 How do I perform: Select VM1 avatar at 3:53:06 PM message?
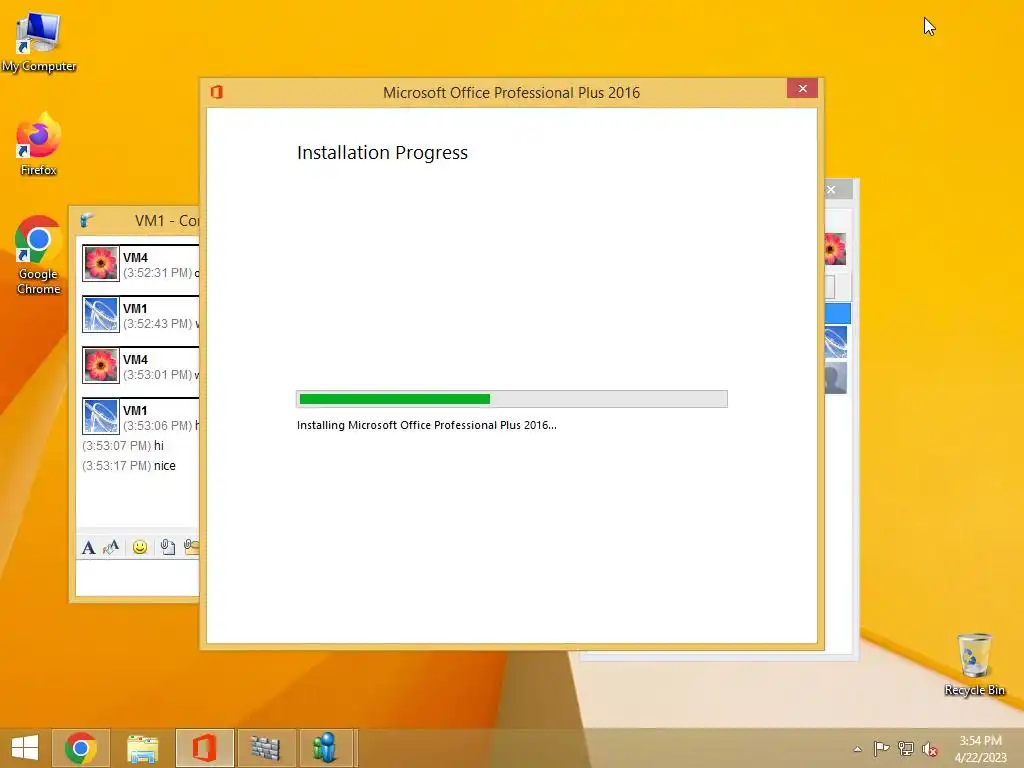pos(101,417)
